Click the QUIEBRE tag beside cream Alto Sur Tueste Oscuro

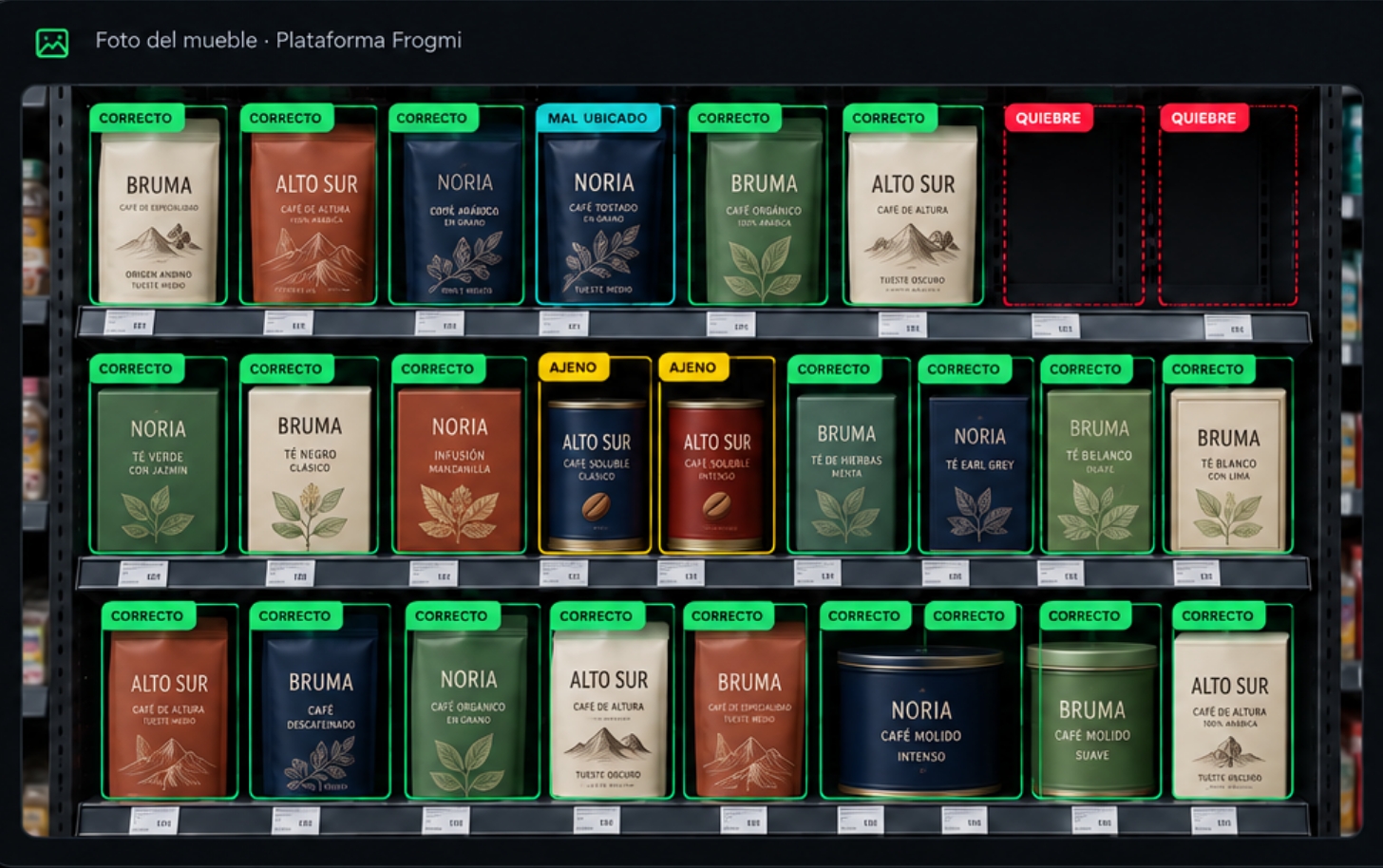pyautogui.click(x=1048, y=118)
